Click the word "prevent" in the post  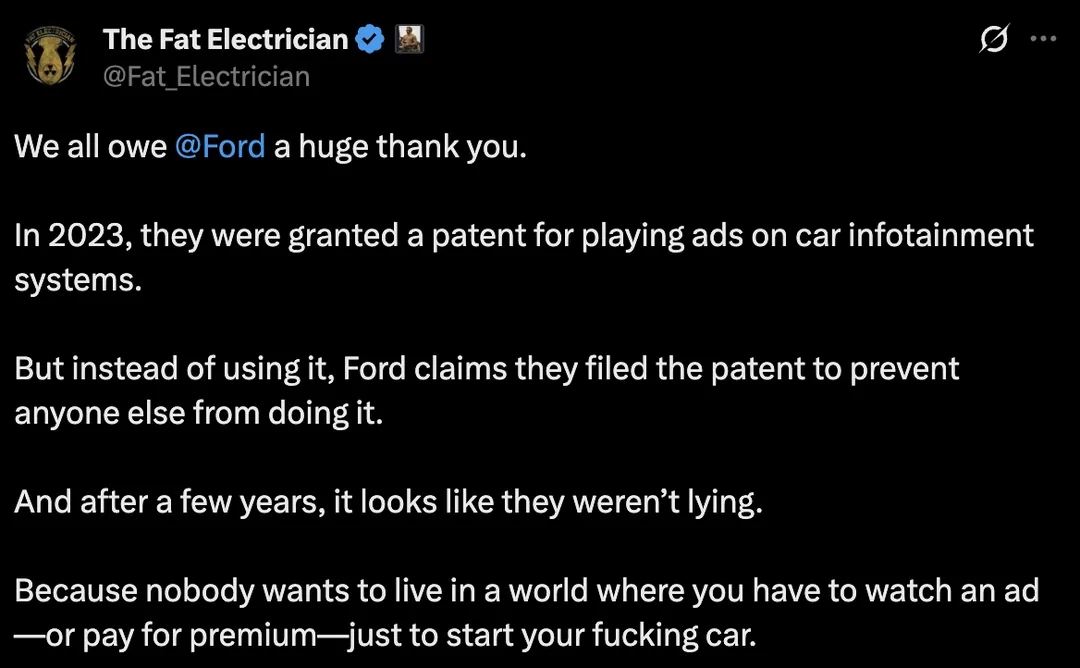tap(904, 370)
